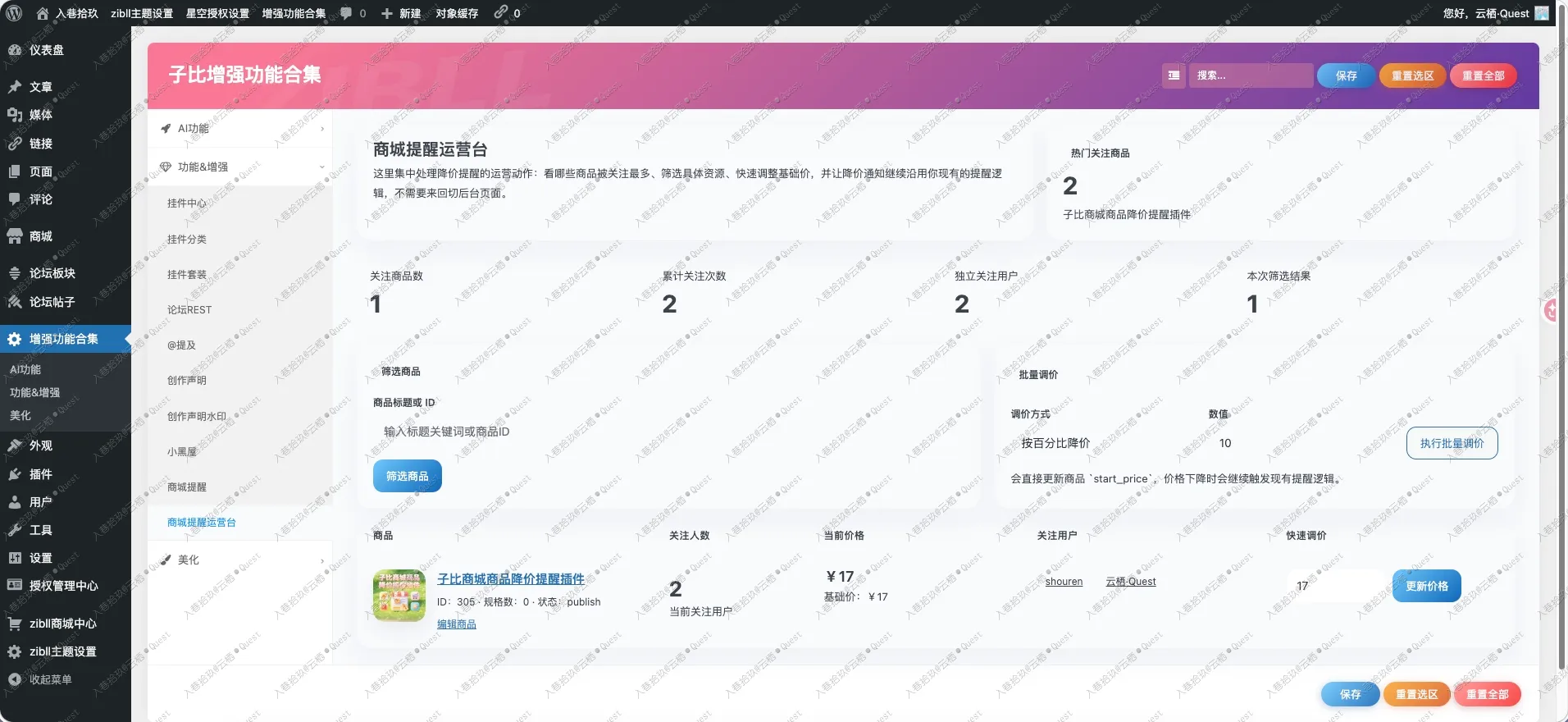Image resolution: width=1568 pixels, height=722 pixels.
Task: Open 仪表盘 dashboard icon
Action: coord(15,50)
